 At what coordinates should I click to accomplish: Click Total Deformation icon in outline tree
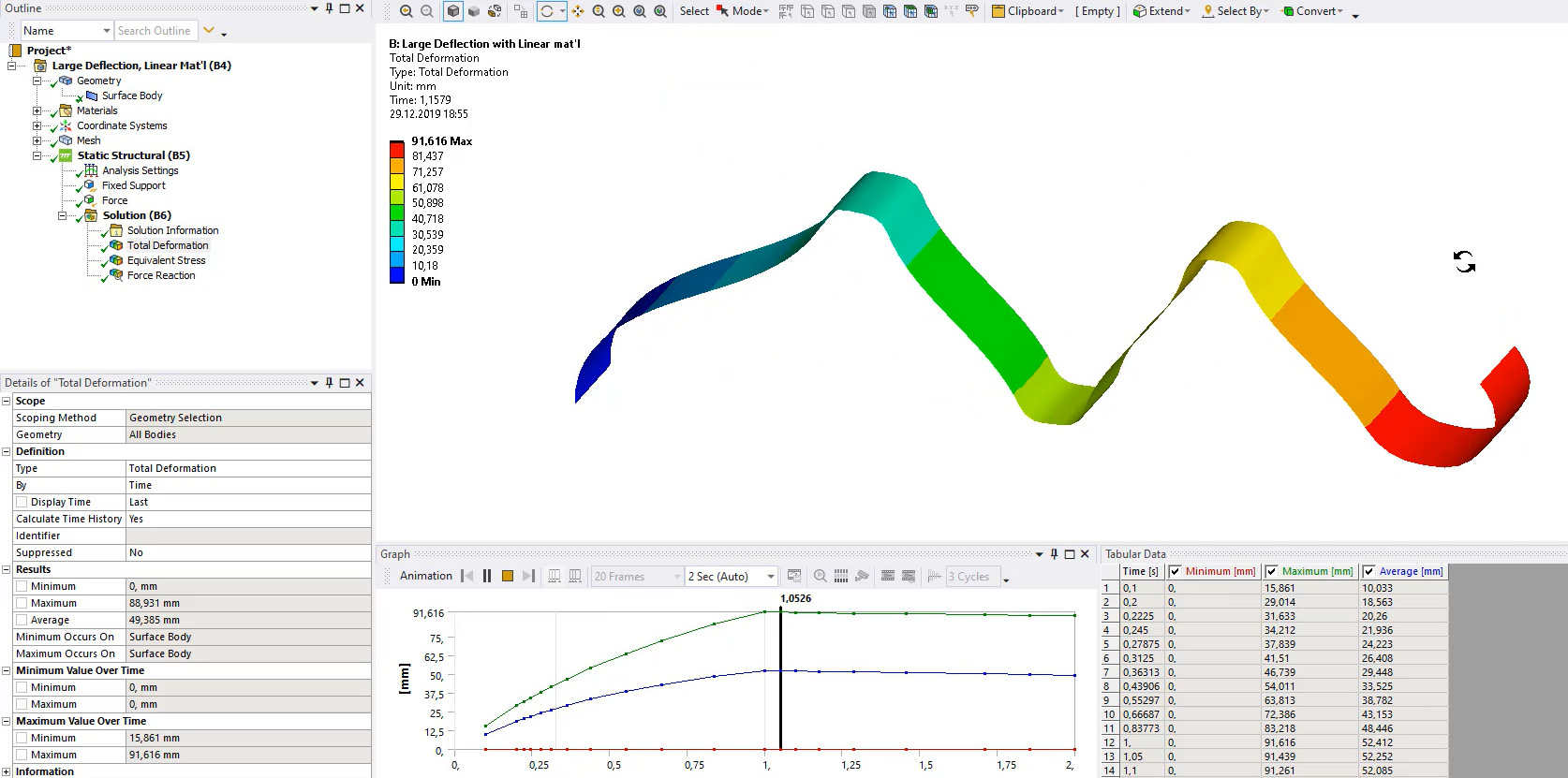(116, 245)
